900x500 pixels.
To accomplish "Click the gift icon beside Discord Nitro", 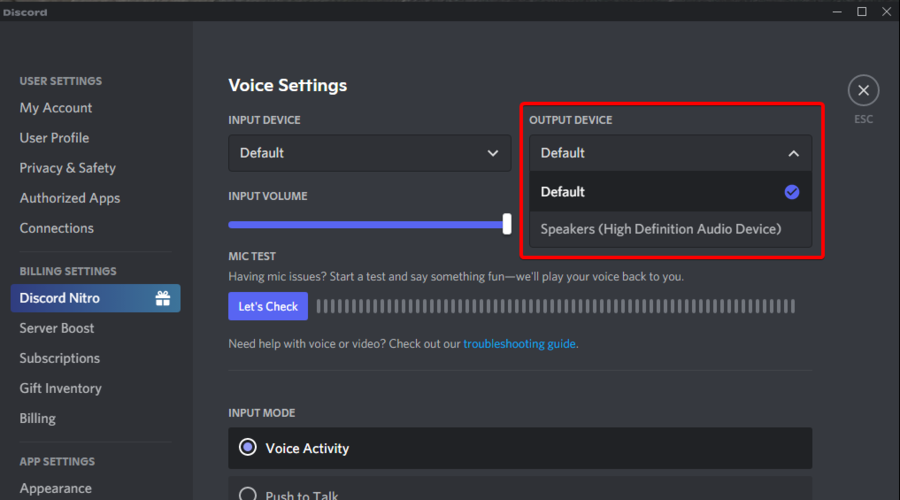I will click(162, 298).
